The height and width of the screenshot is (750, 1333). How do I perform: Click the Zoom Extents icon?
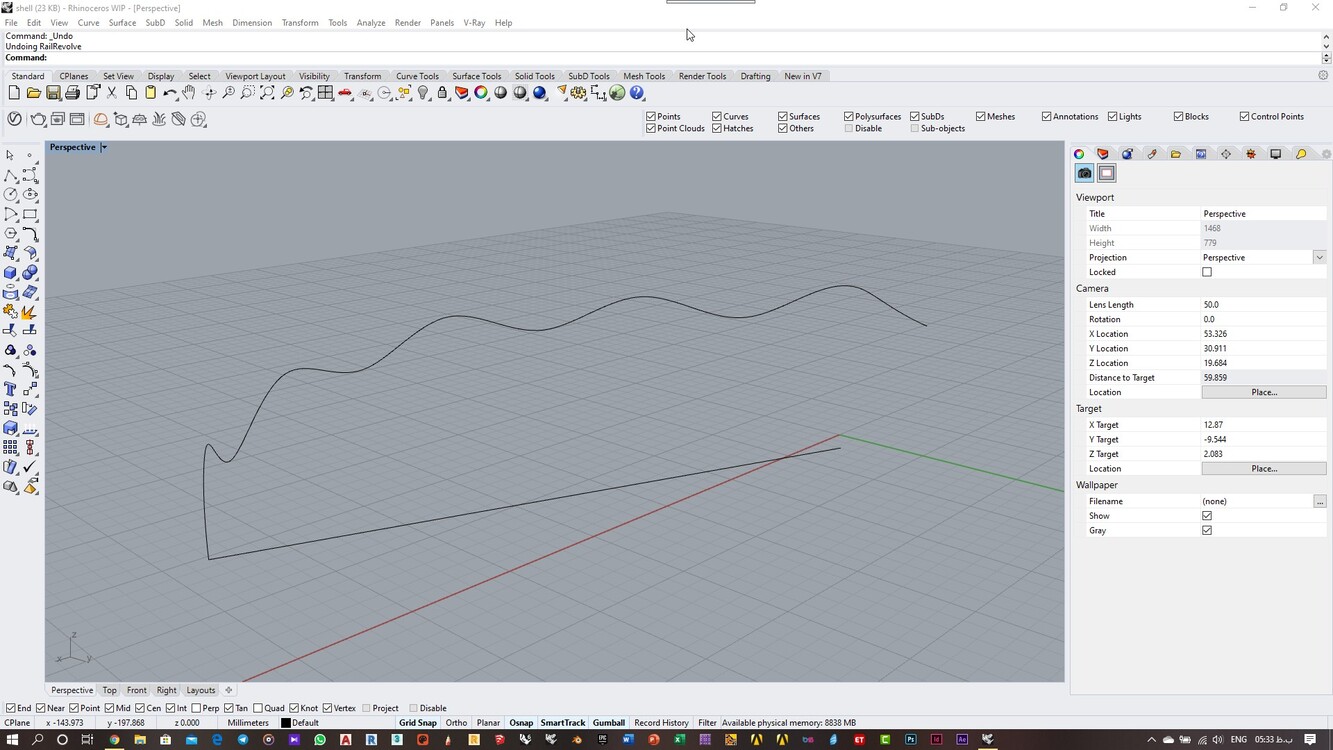(x=268, y=93)
